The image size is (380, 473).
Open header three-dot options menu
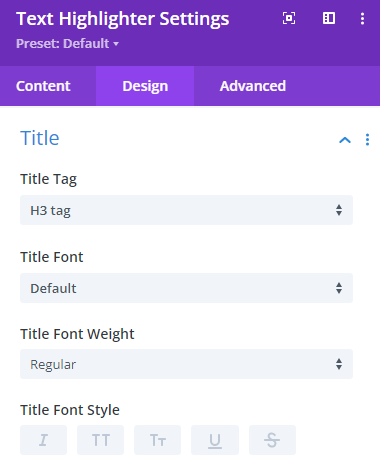tap(362, 18)
